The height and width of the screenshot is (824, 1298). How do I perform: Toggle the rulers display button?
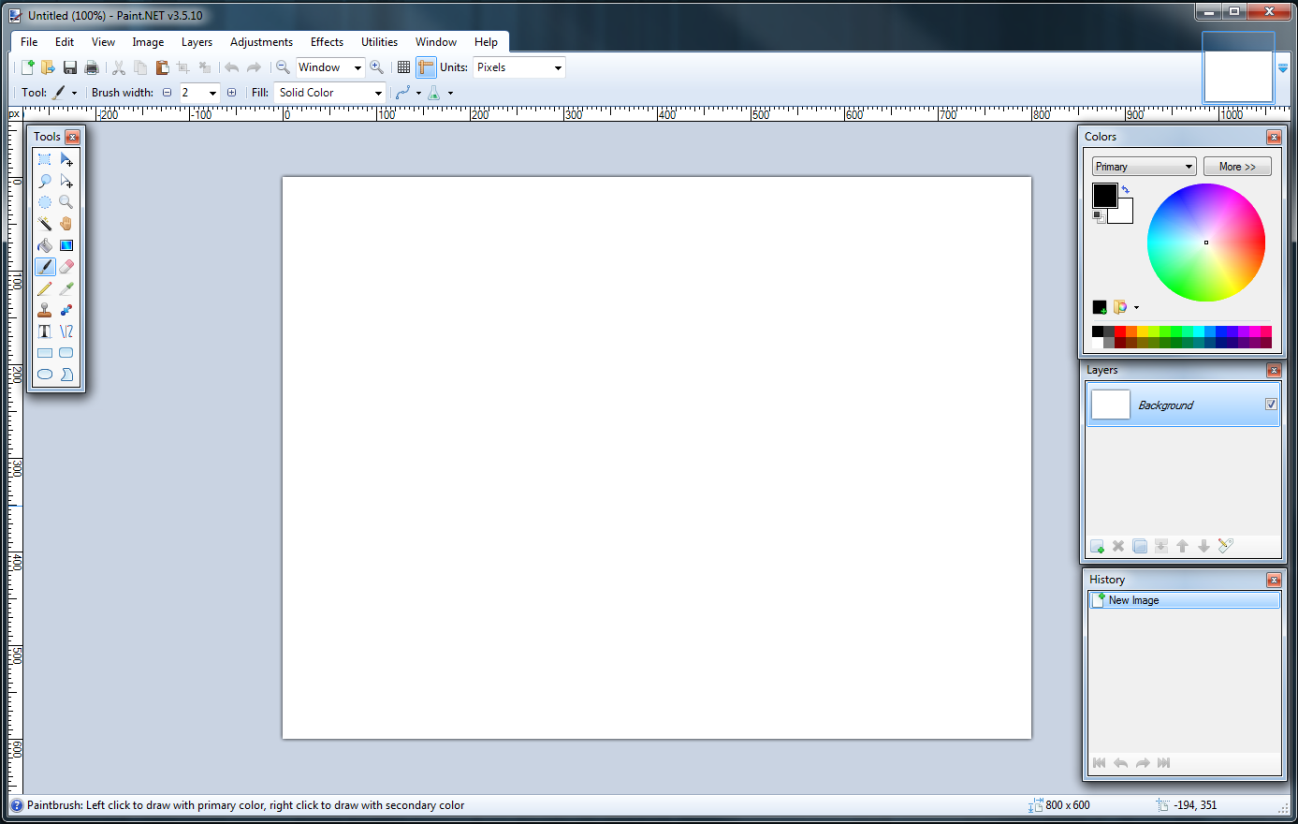[426, 67]
